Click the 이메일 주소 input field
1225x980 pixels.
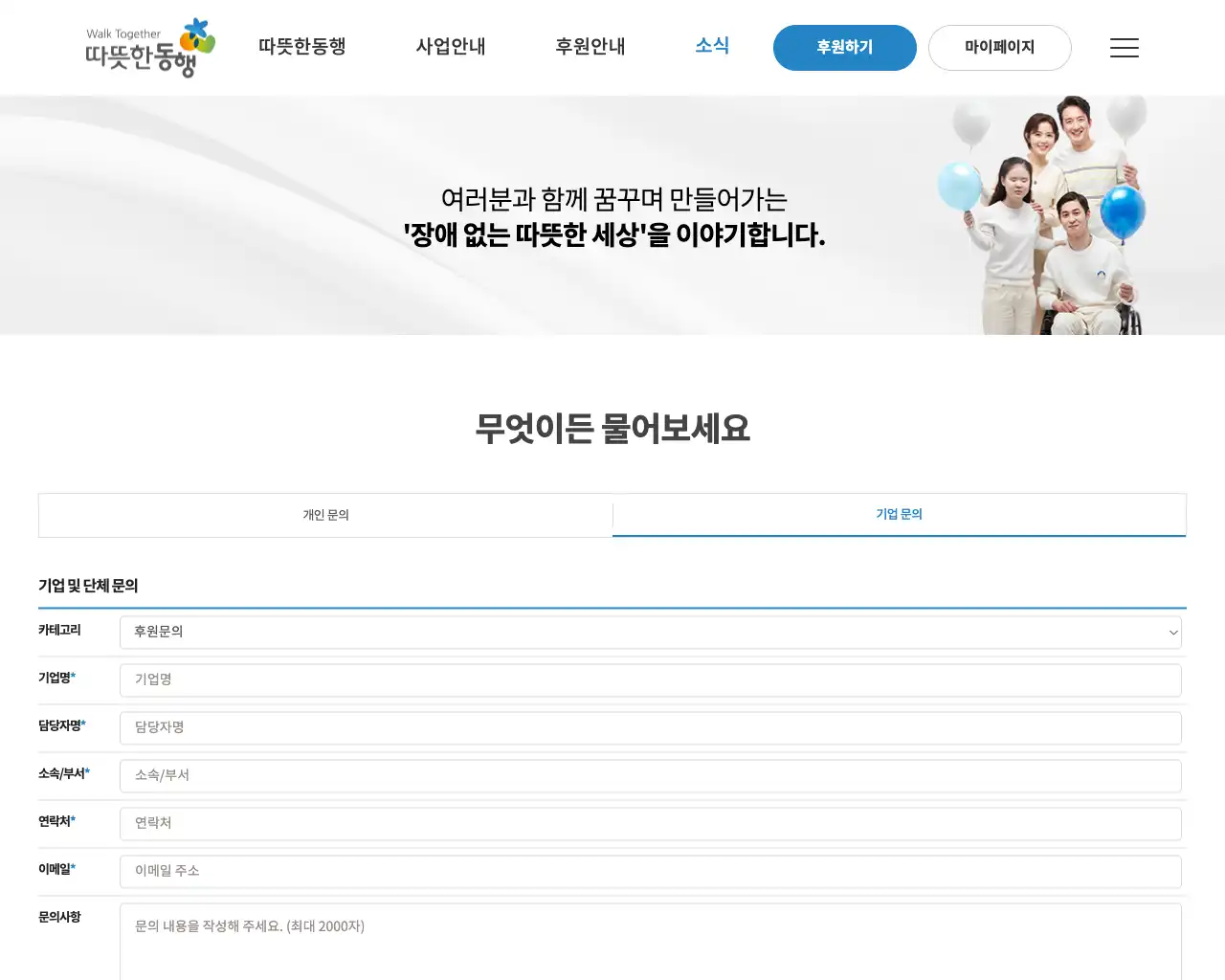(x=651, y=871)
